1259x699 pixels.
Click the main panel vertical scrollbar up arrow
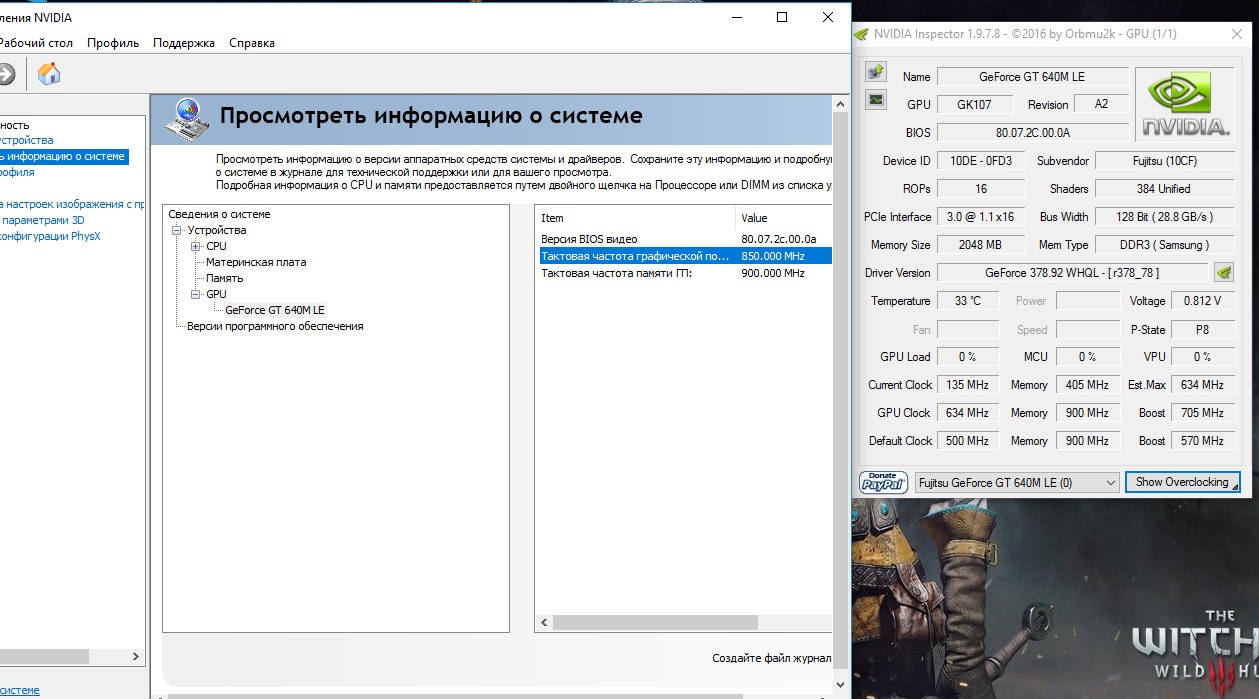tap(840, 103)
